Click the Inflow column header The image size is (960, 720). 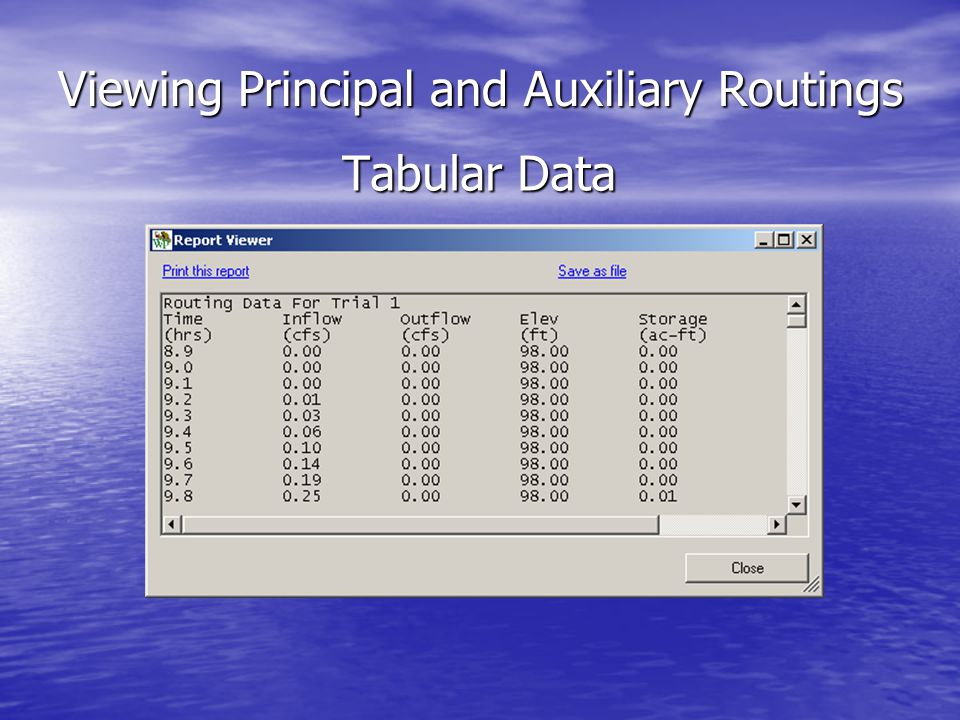pyautogui.click(x=312, y=319)
